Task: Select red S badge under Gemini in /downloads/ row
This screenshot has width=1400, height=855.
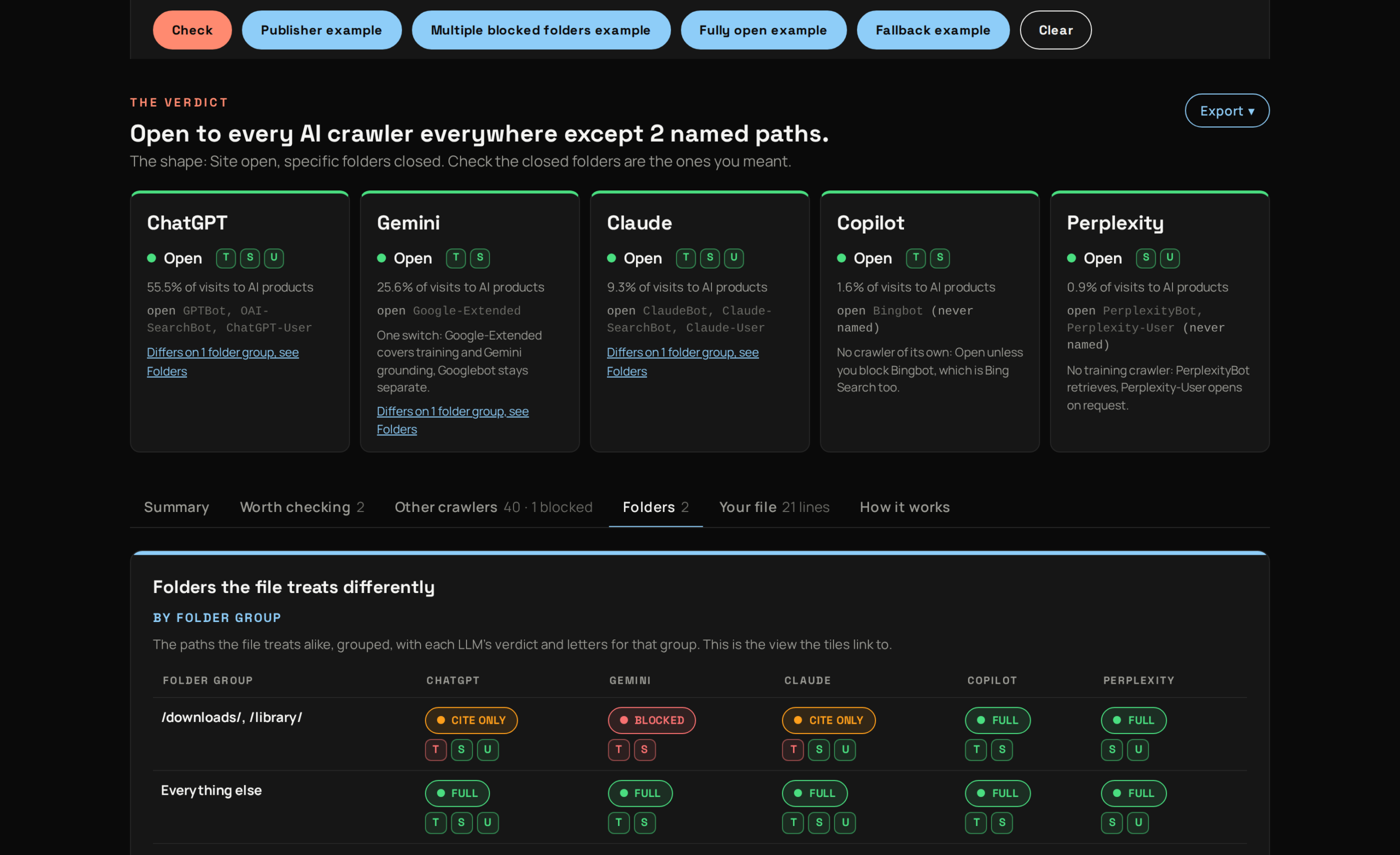Action: [644, 749]
